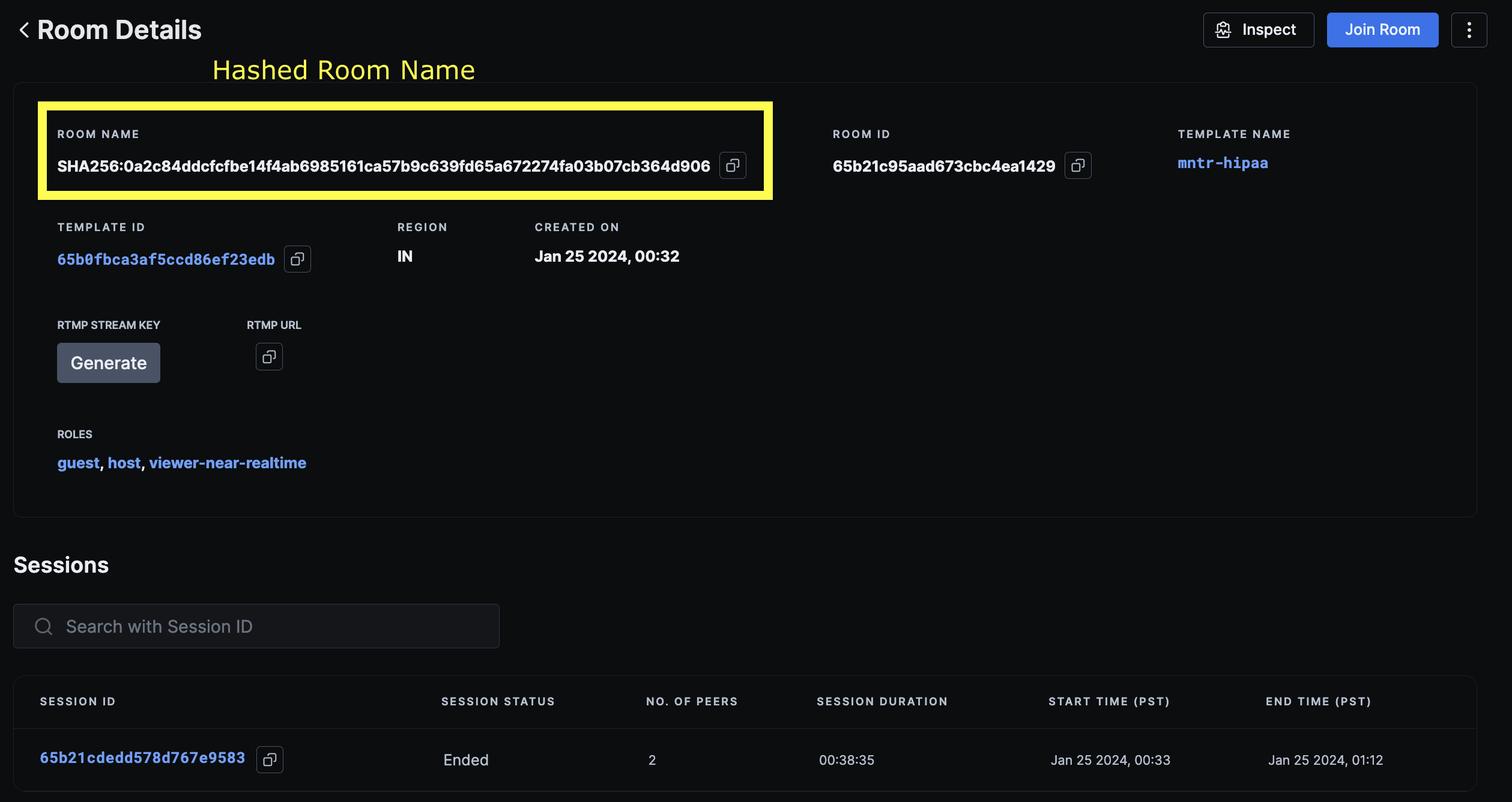Screen dimensions: 1512x802
Task: Generate an RTMP stream key
Action: pos(109,363)
